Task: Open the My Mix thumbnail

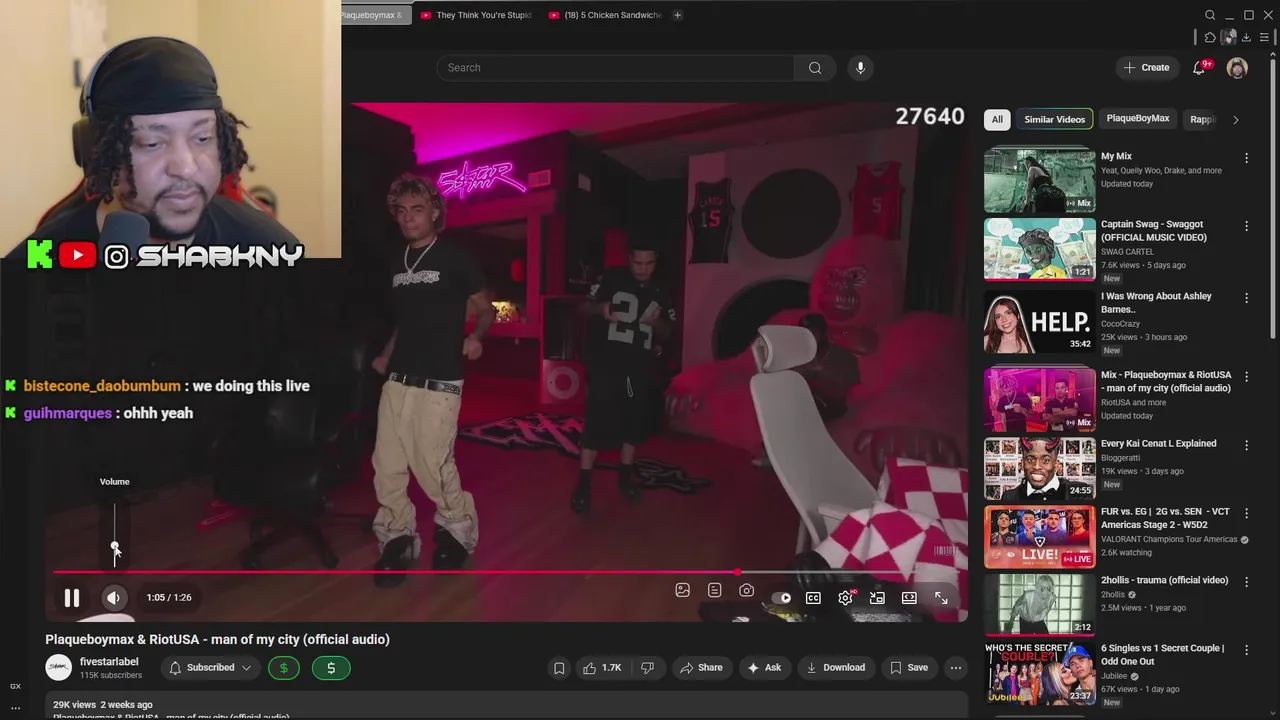Action: (1039, 181)
